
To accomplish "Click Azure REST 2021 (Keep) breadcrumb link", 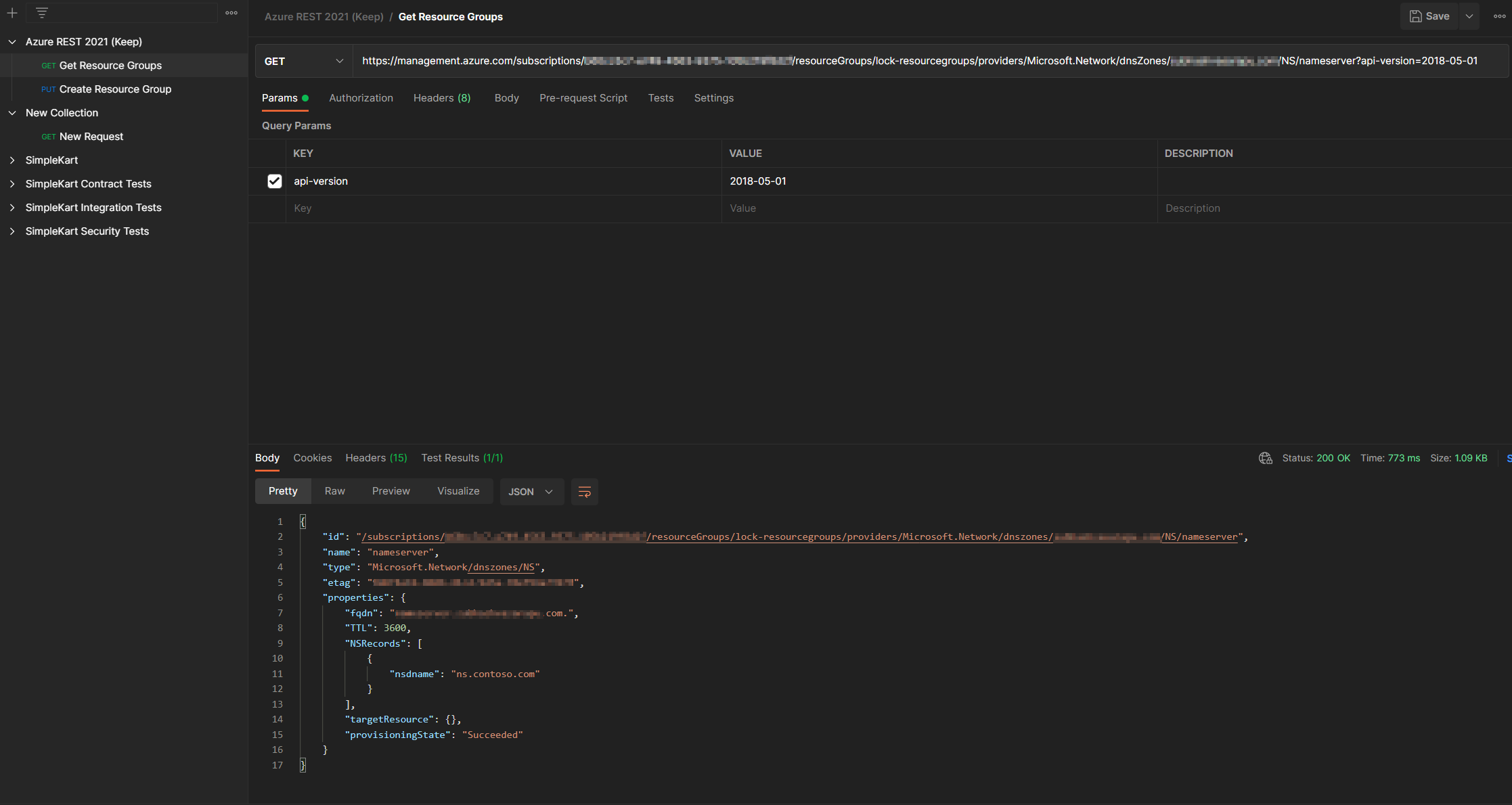I will pyautogui.click(x=324, y=17).
